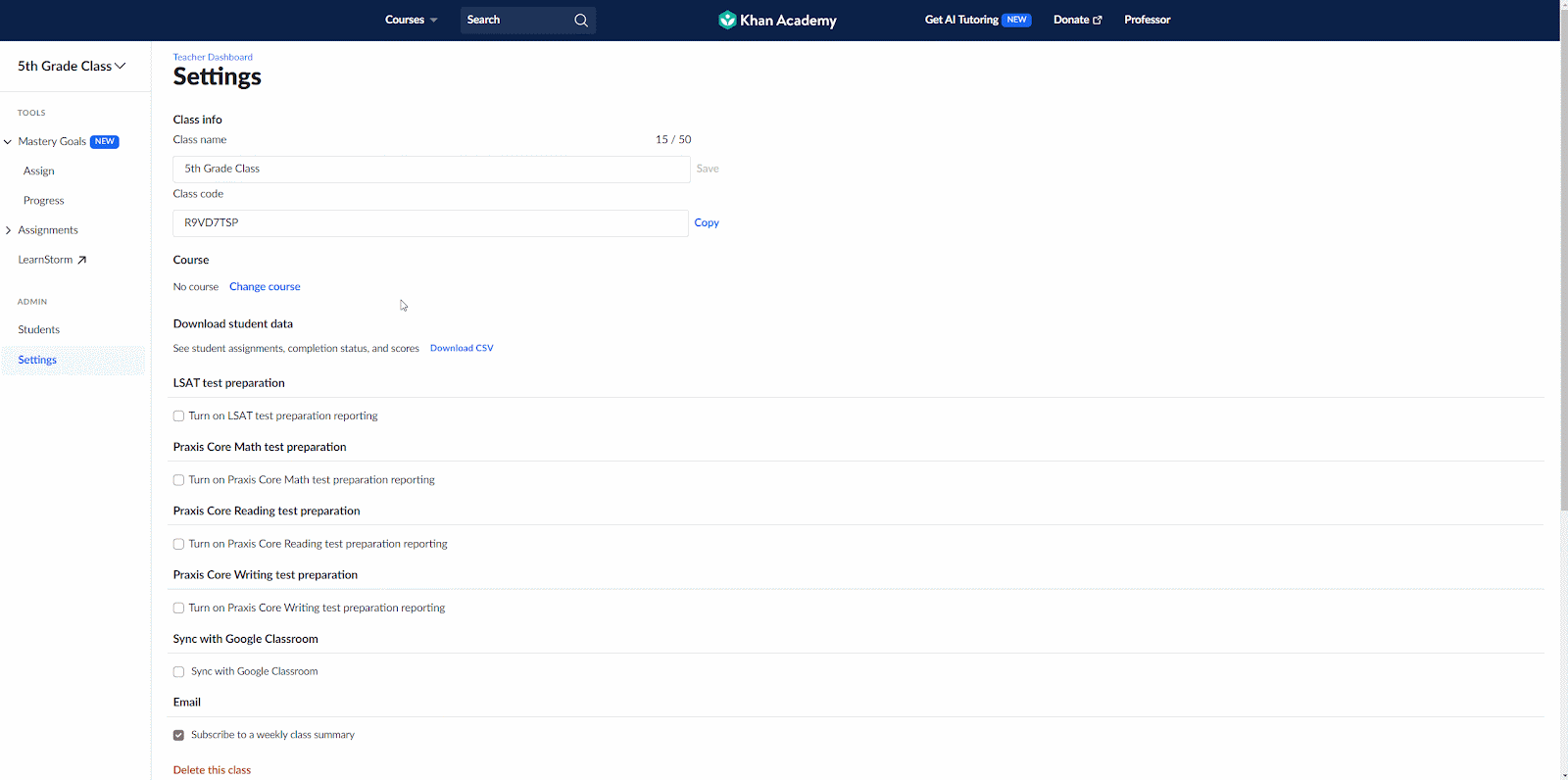Enable LSAT test preparation reporting
The image size is (1568, 780).
click(178, 416)
